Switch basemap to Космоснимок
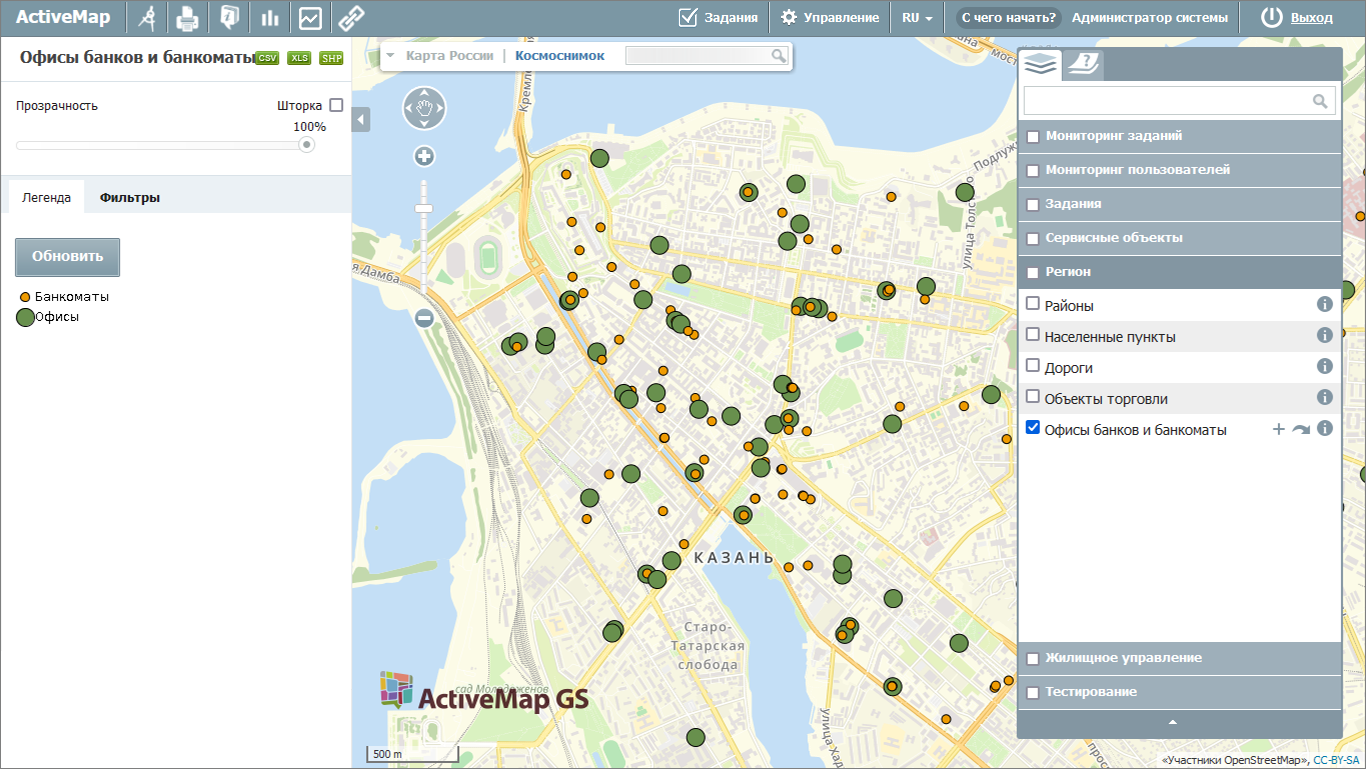This screenshot has width=1366, height=769. (x=559, y=56)
